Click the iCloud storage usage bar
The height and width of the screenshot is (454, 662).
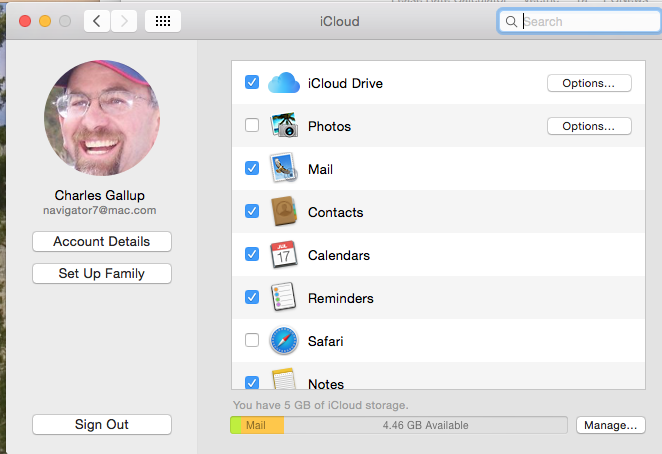[x=398, y=425]
